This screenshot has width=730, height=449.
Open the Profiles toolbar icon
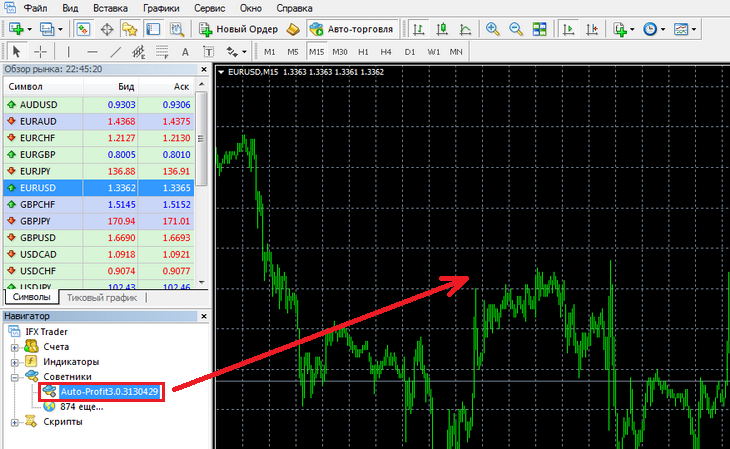coord(47,29)
